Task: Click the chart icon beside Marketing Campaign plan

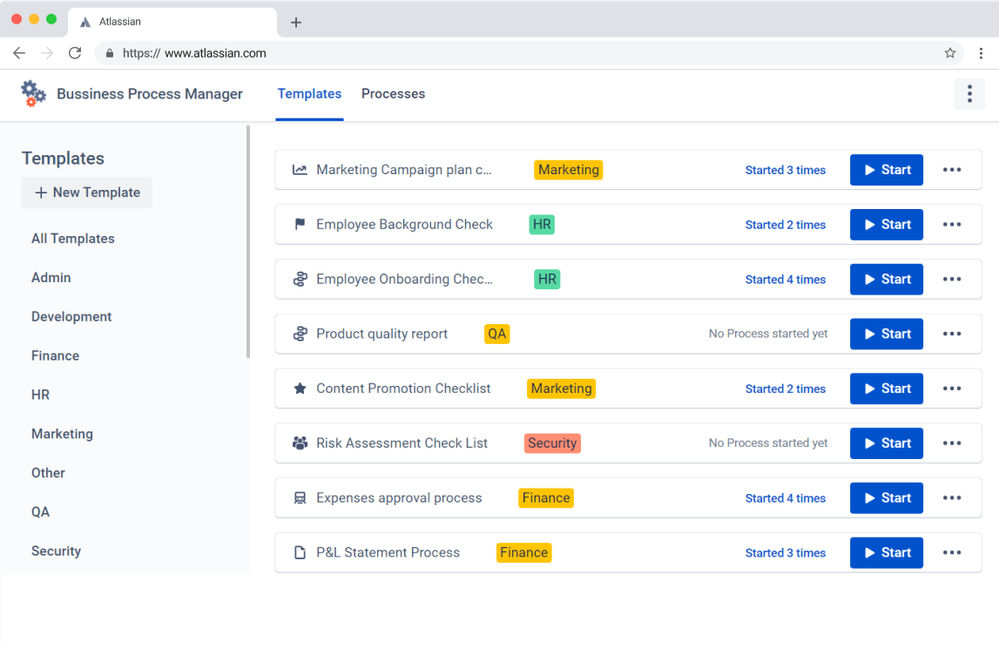Action: tap(299, 170)
